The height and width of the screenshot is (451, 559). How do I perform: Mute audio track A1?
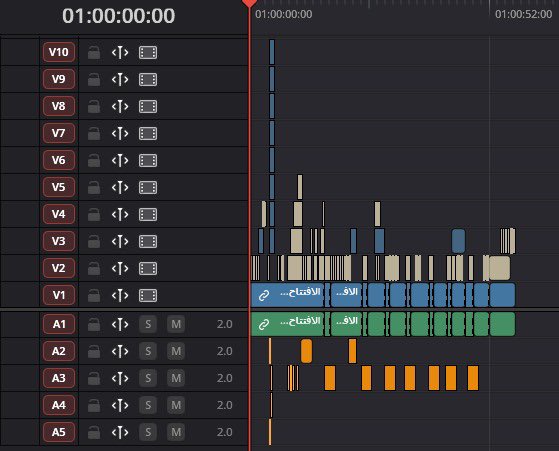coord(176,324)
